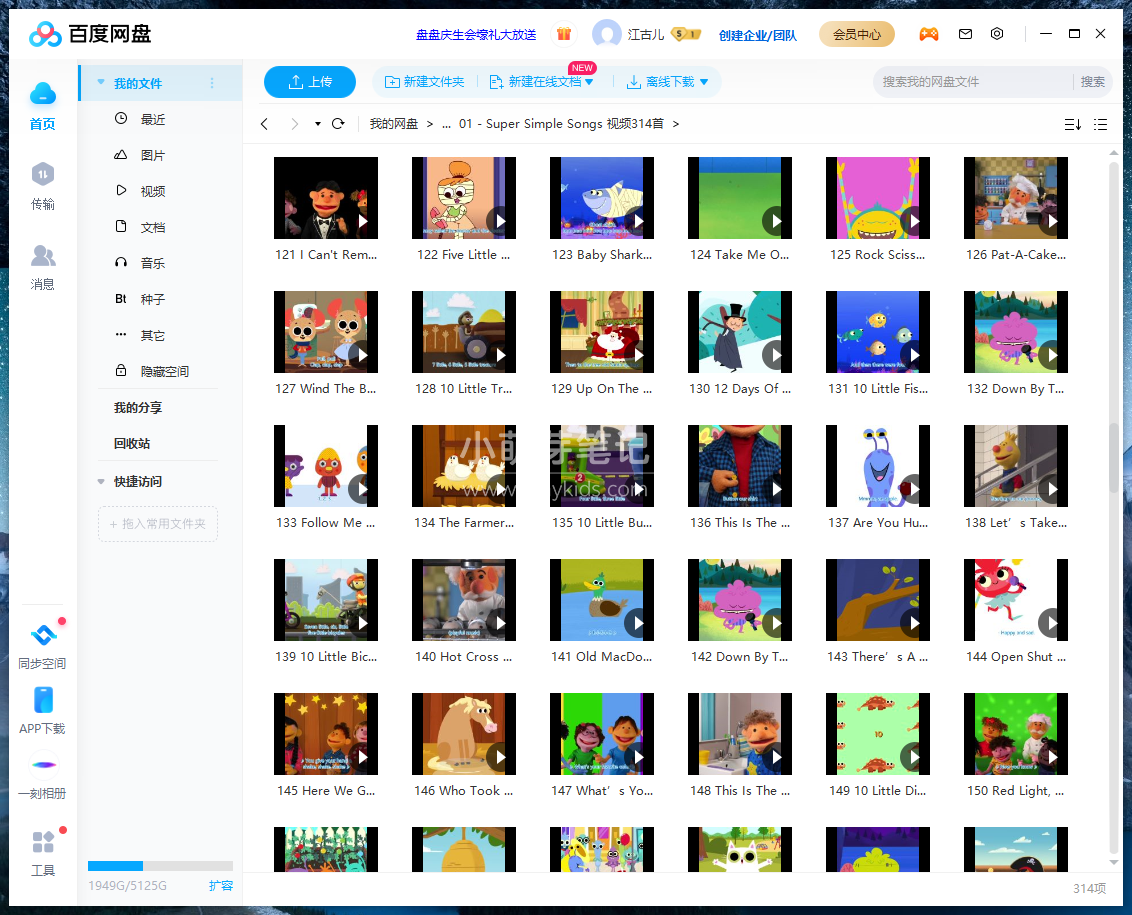This screenshot has width=1132, height=915.
Task: Open 回收站 recycle bin entry
Action: 132,443
